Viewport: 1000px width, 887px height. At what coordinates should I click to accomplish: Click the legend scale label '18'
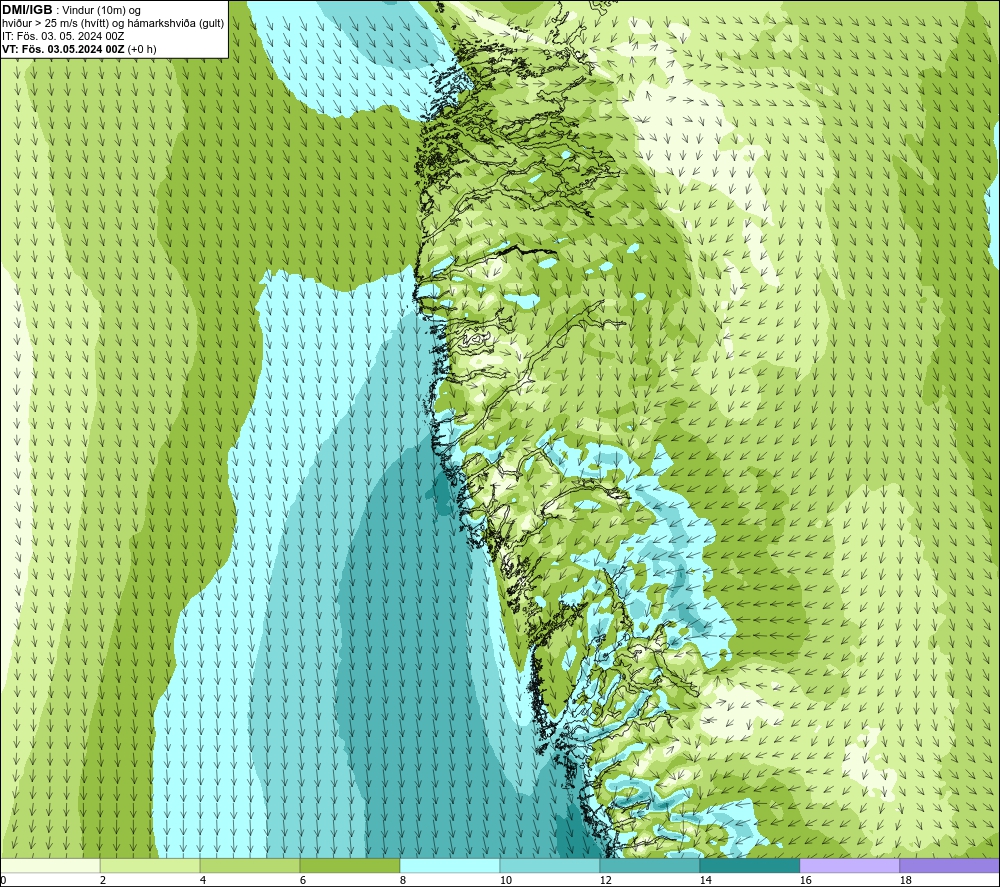point(905,880)
